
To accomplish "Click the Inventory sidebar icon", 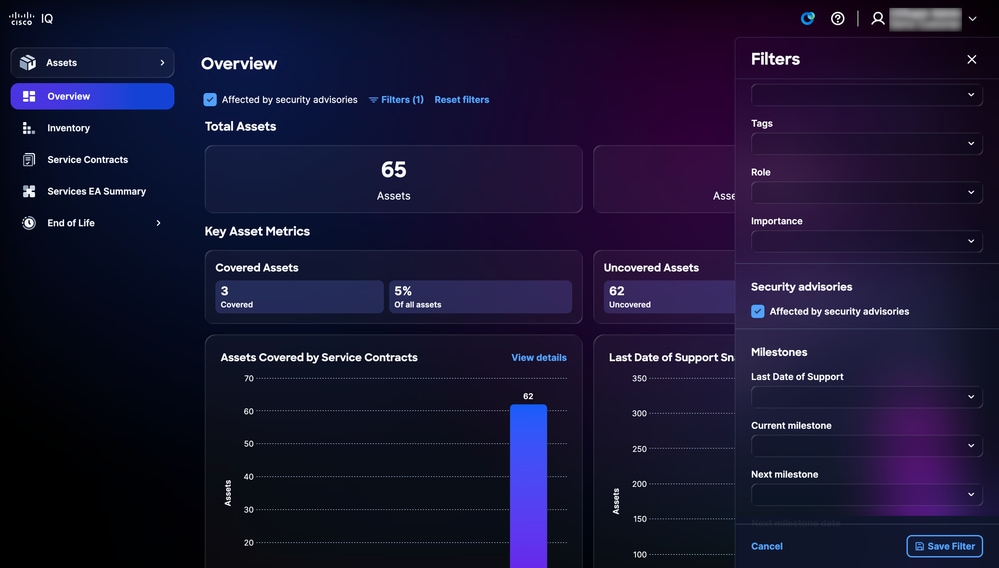I will (29, 128).
